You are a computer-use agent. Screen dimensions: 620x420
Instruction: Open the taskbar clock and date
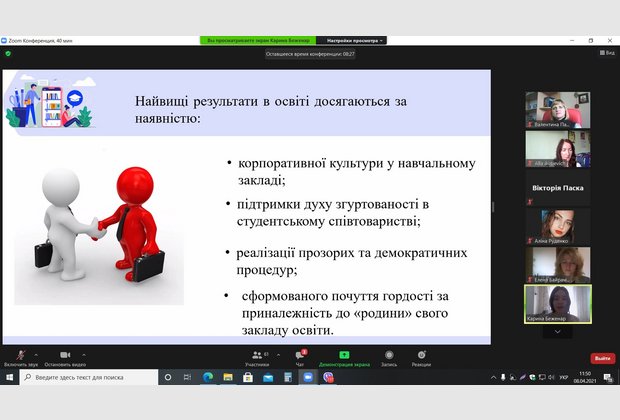[x=585, y=377]
